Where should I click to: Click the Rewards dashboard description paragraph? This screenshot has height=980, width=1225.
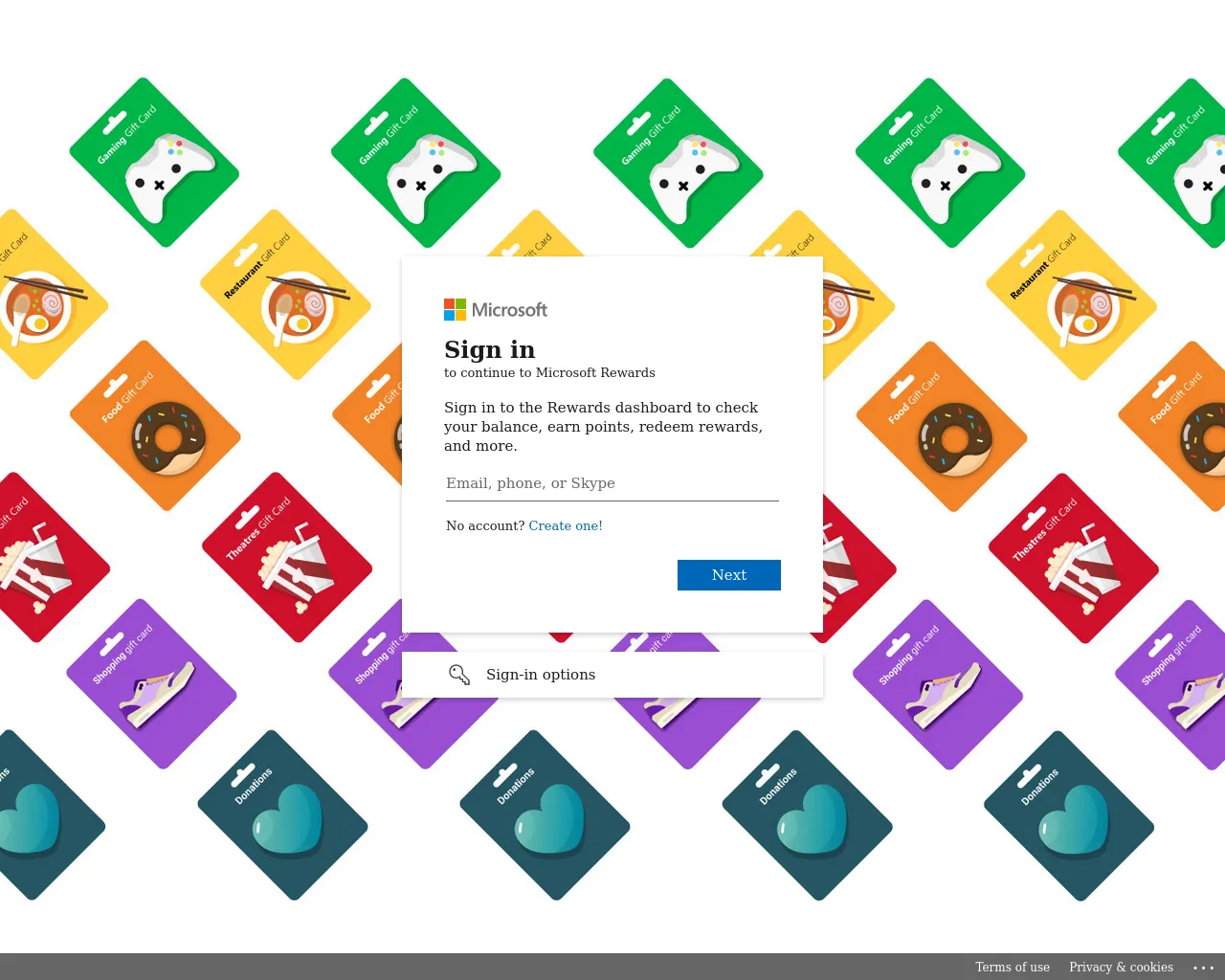click(604, 427)
